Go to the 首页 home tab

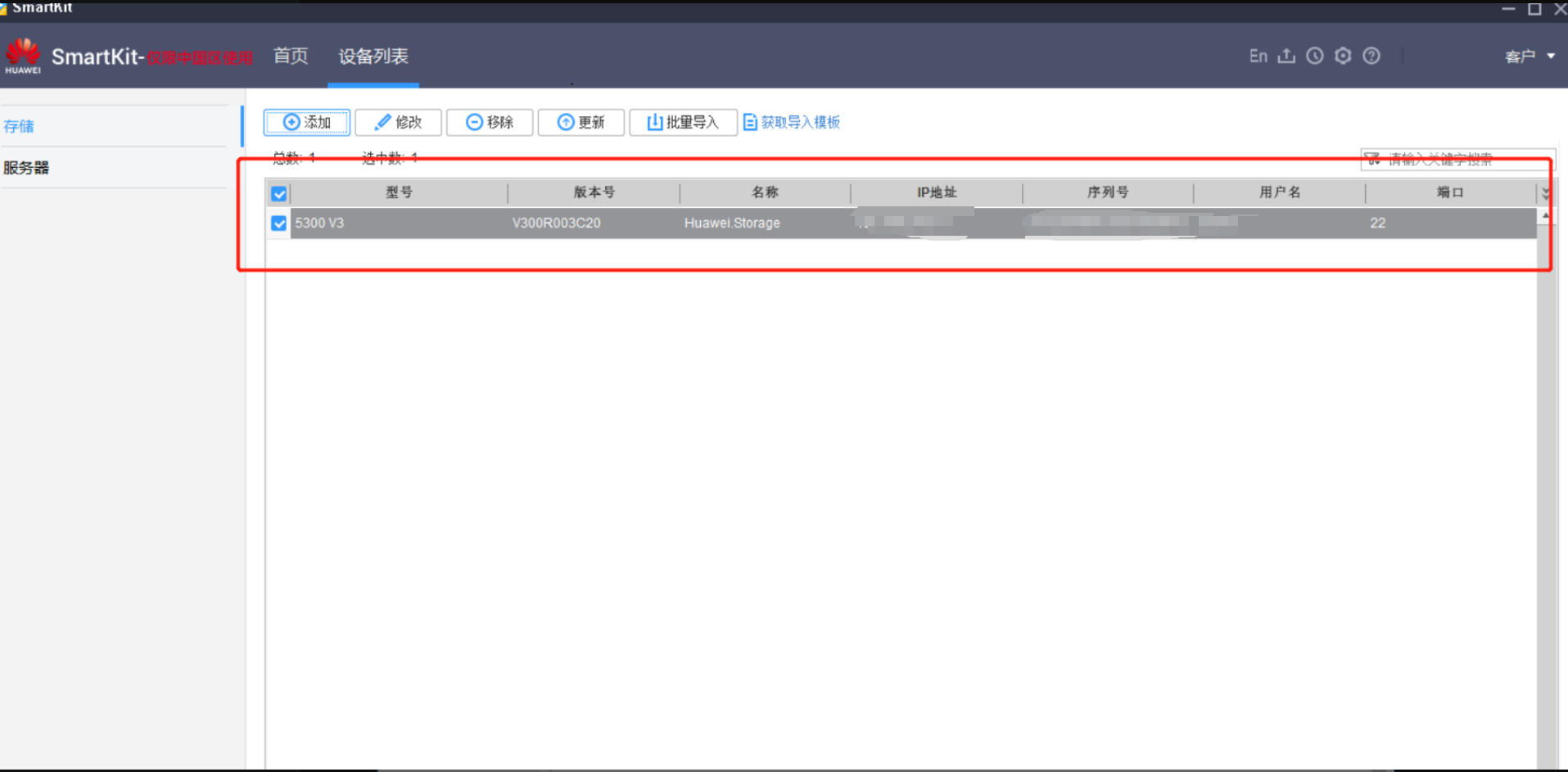pos(291,56)
